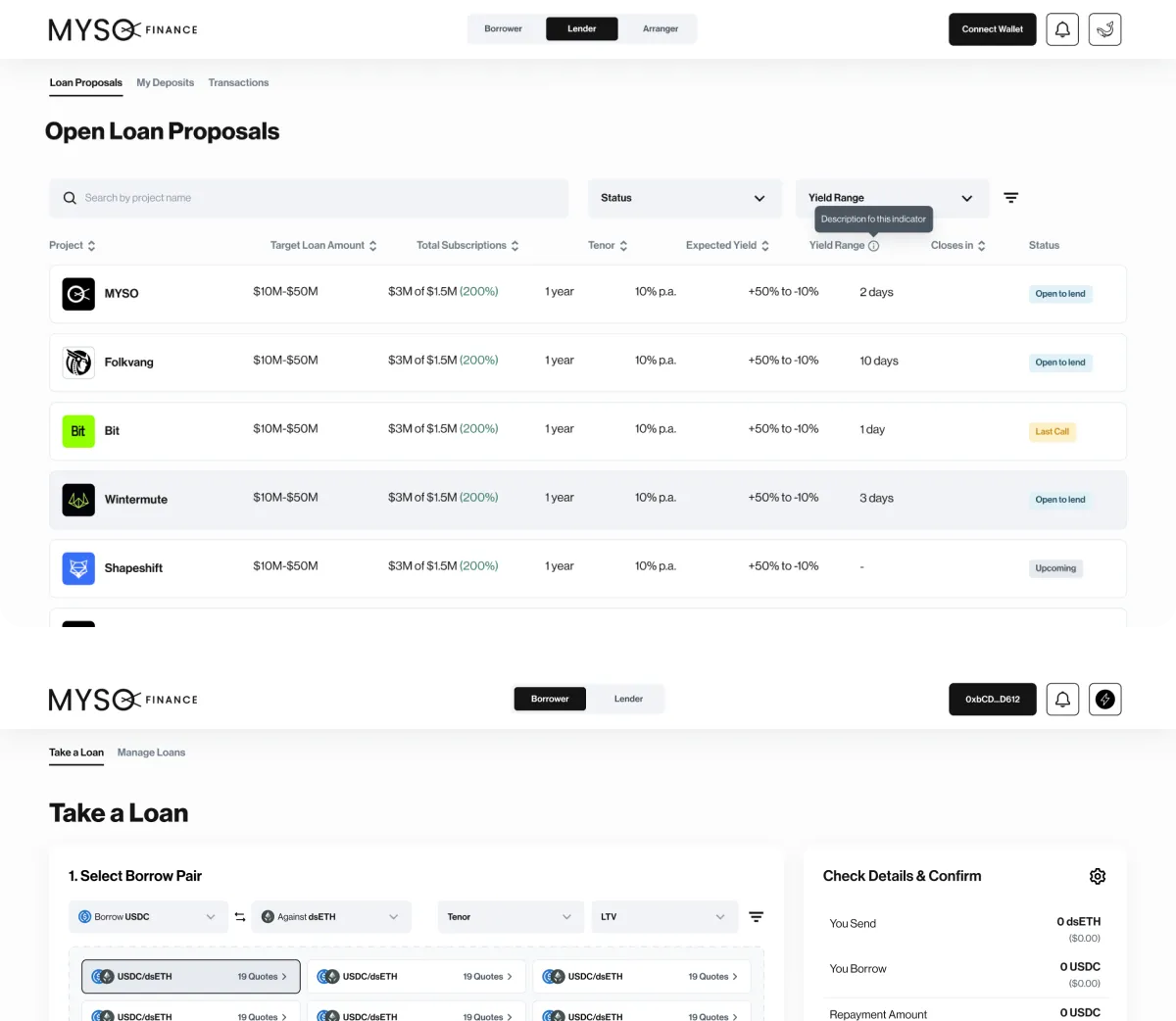Expand the Tenor dropdown in Select Borrow Pair
The height and width of the screenshot is (1021, 1176).
pos(512,917)
